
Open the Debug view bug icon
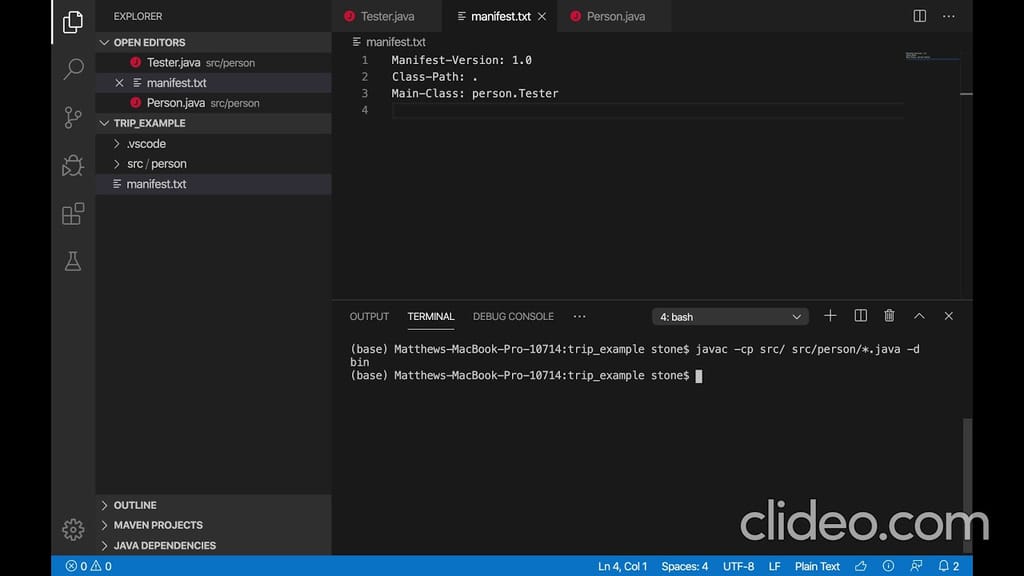coord(73,165)
